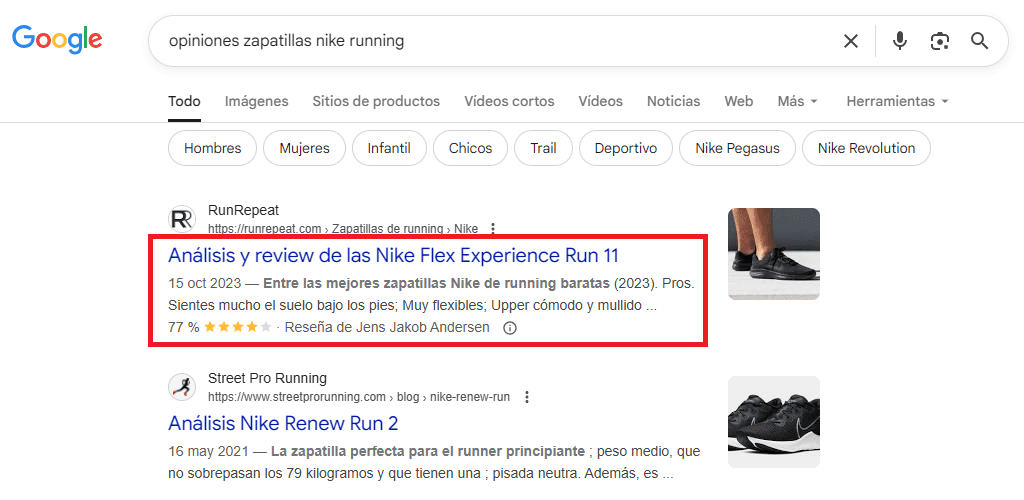Click the Google logo
1024x500 pixels.
57,40
